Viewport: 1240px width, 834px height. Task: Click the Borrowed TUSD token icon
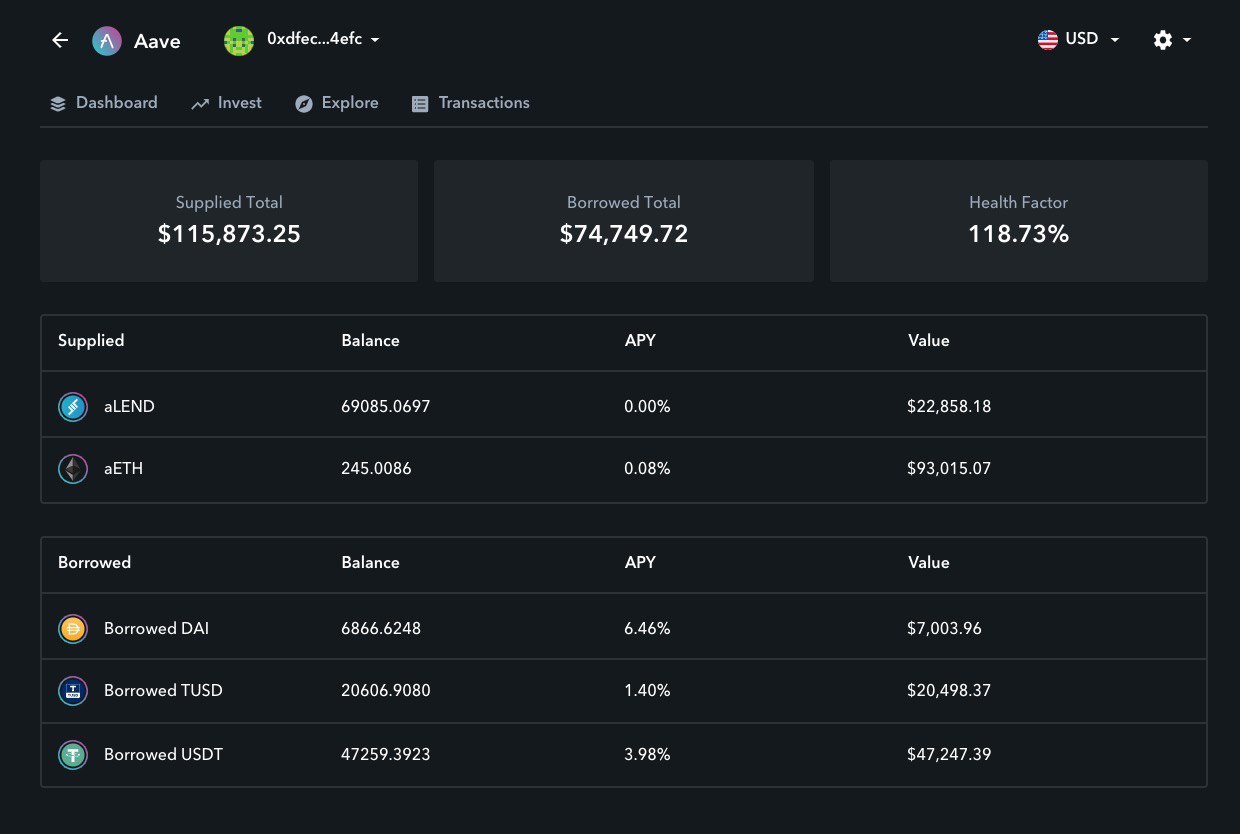pos(73,690)
